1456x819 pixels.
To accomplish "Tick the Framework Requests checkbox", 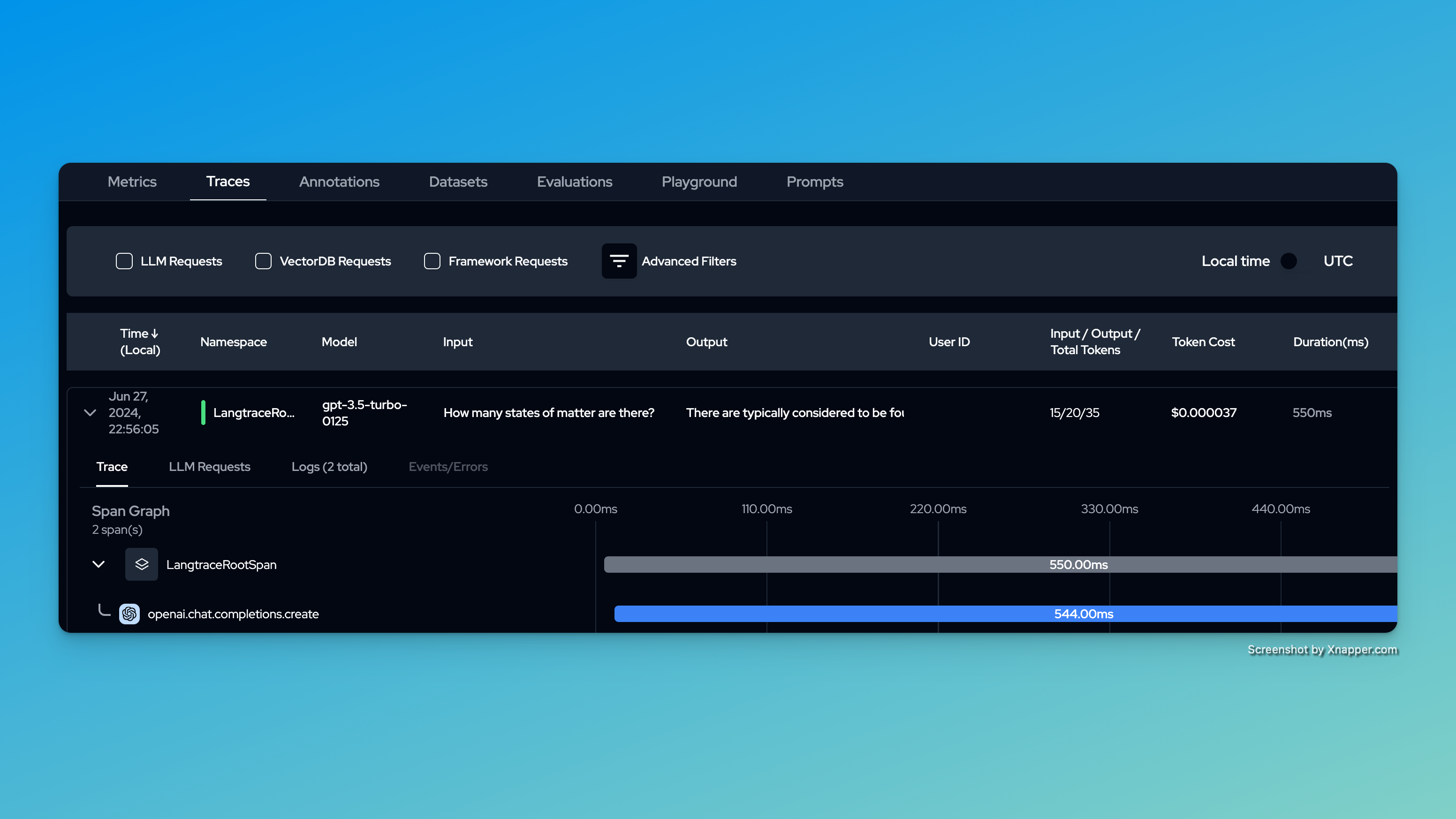I will (x=432, y=261).
